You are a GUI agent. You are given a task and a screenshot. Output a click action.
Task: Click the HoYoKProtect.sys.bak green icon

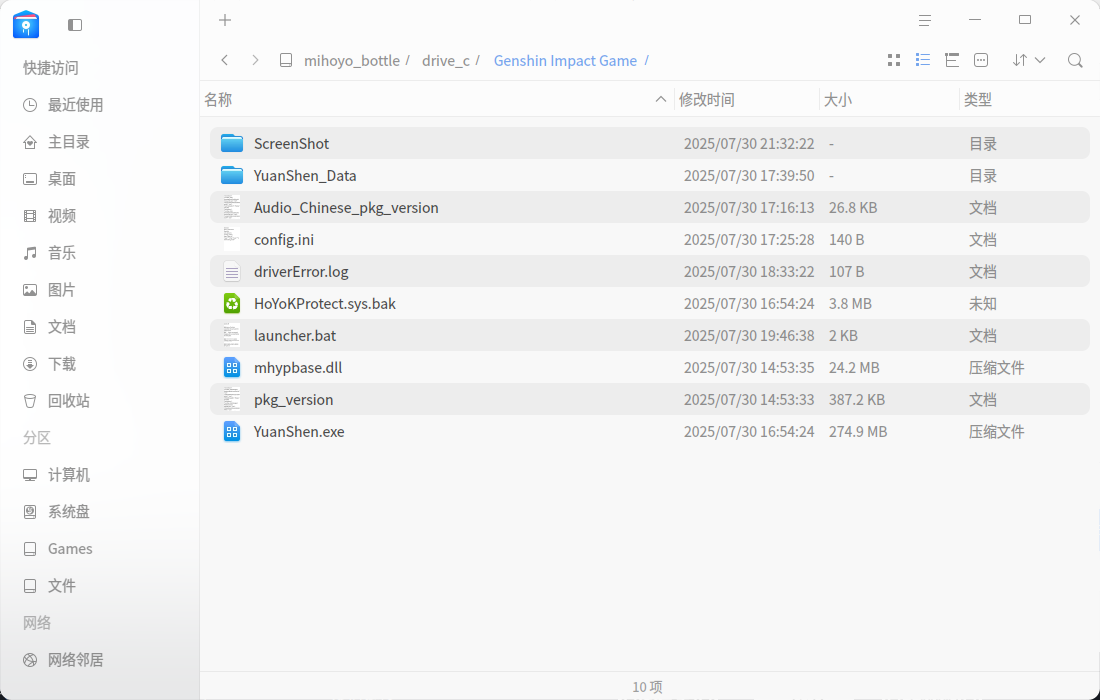click(232, 304)
